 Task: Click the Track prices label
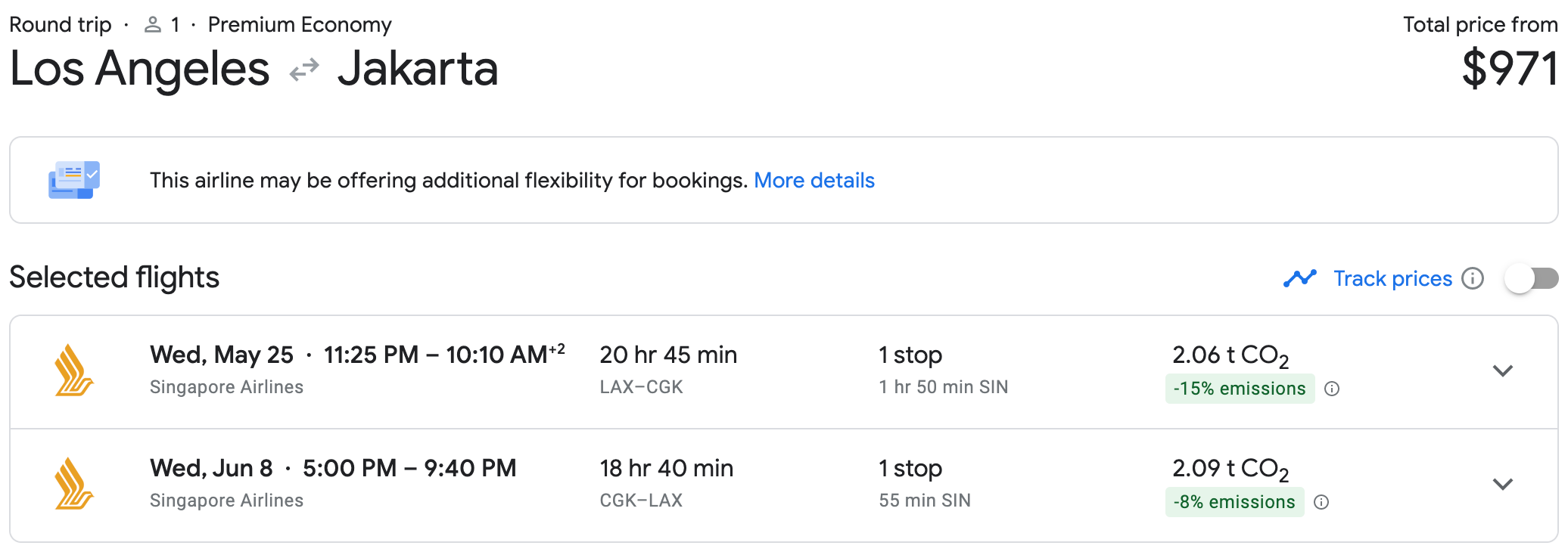tap(1392, 278)
